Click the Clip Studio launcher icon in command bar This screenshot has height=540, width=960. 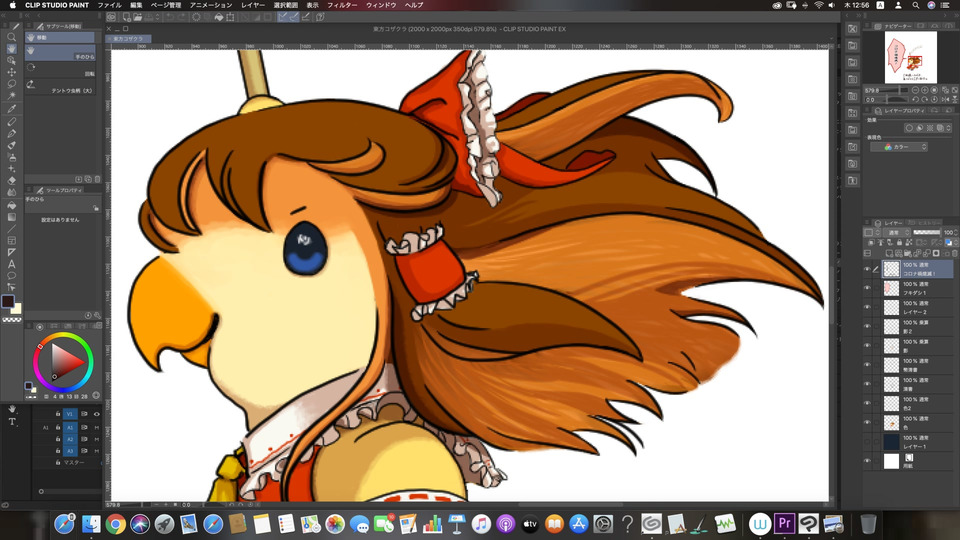112,17
